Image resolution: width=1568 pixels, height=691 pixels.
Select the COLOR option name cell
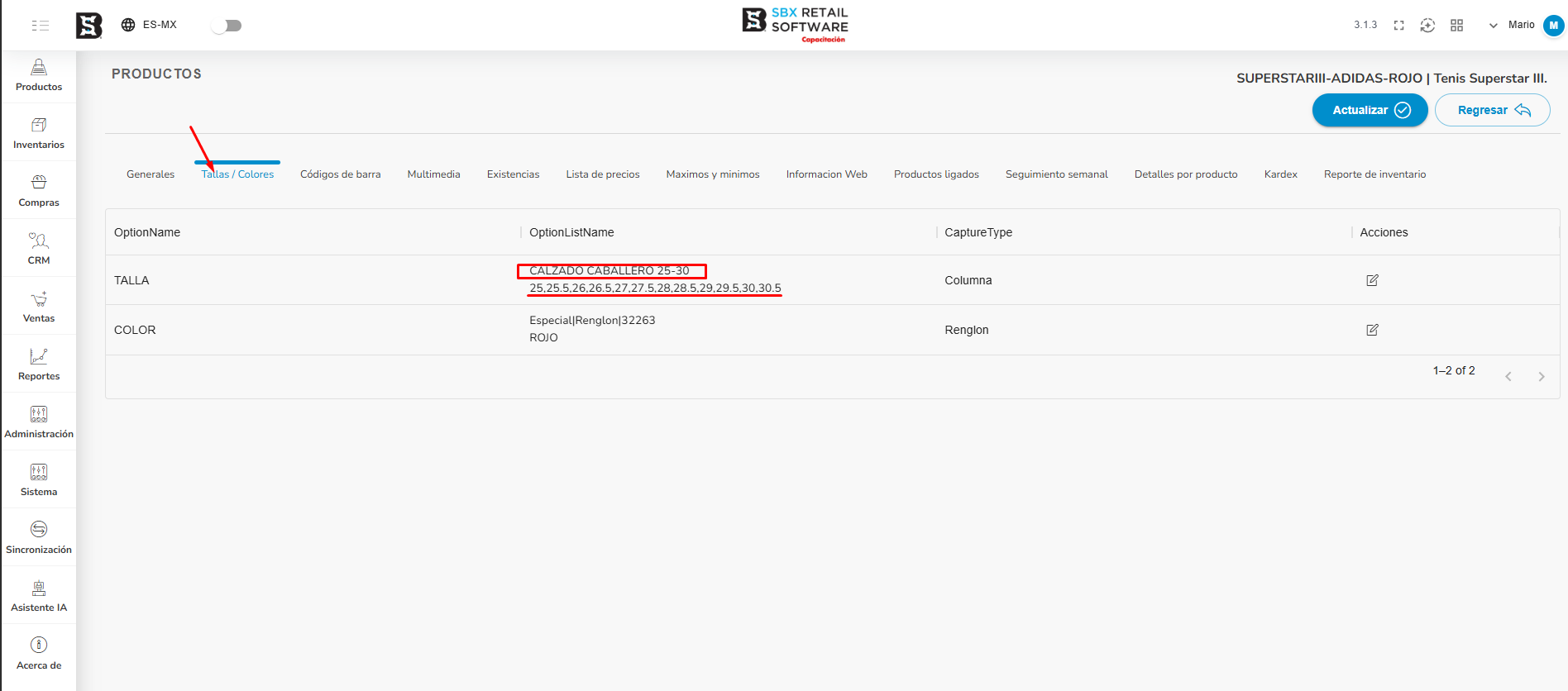coord(135,330)
